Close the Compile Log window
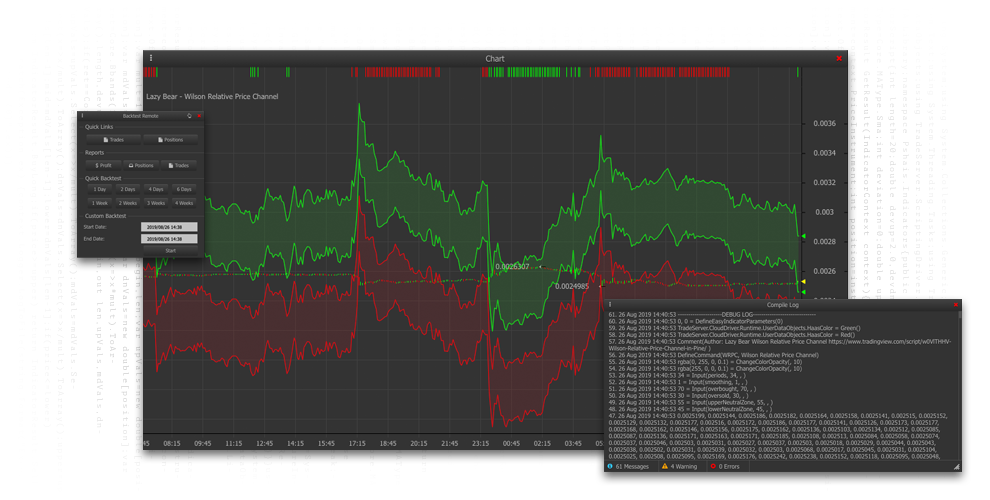The width and height of the screenshot is (990, 500). (956, 305)
